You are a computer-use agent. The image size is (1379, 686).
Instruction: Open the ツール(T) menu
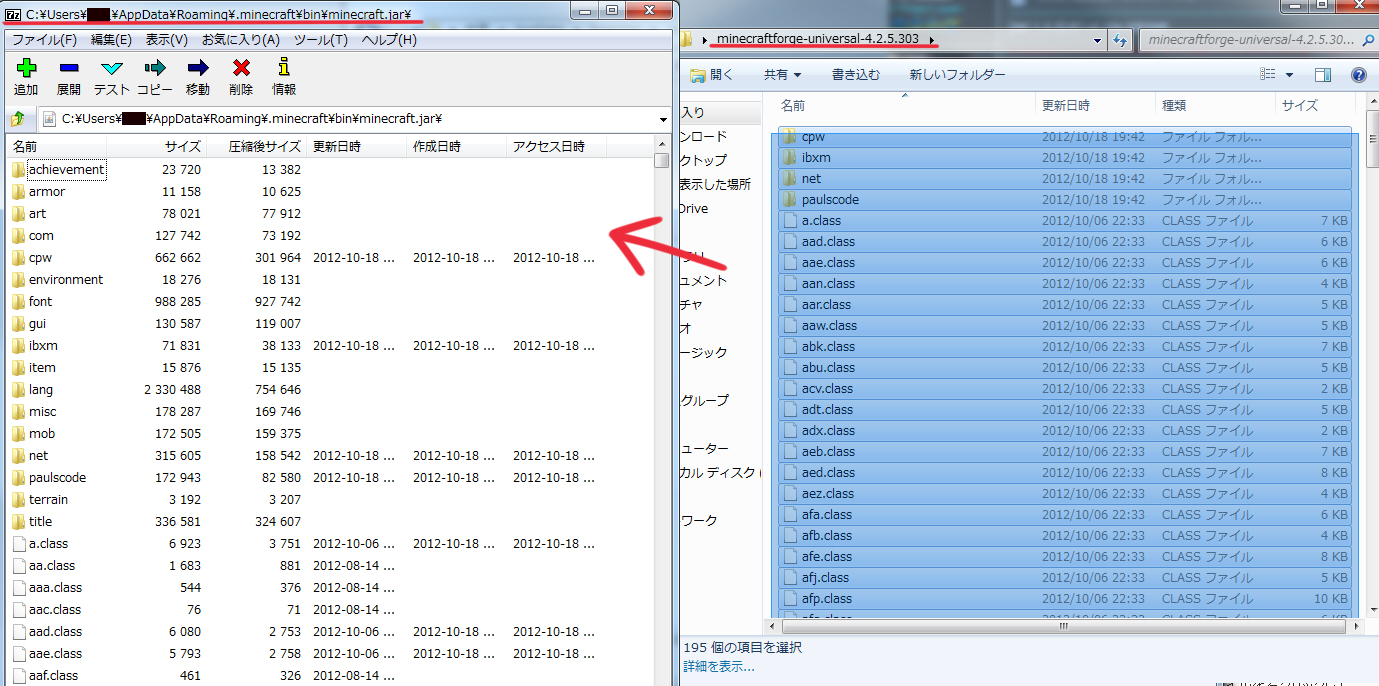[320, 40]
